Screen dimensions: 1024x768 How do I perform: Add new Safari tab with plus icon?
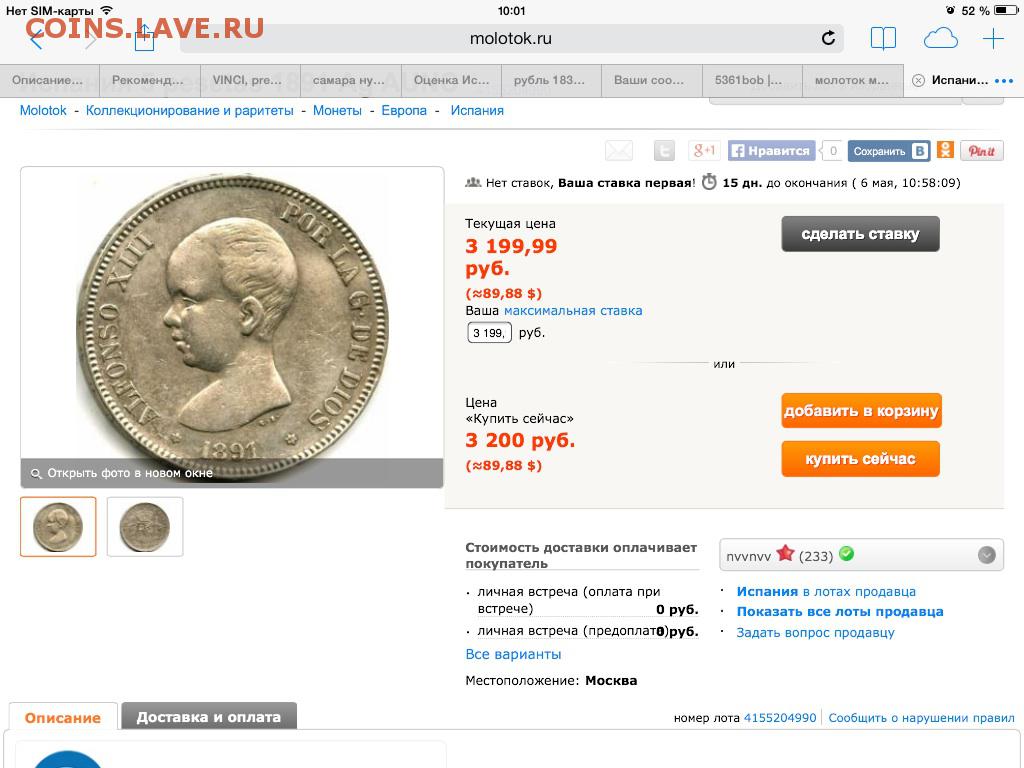993,39
